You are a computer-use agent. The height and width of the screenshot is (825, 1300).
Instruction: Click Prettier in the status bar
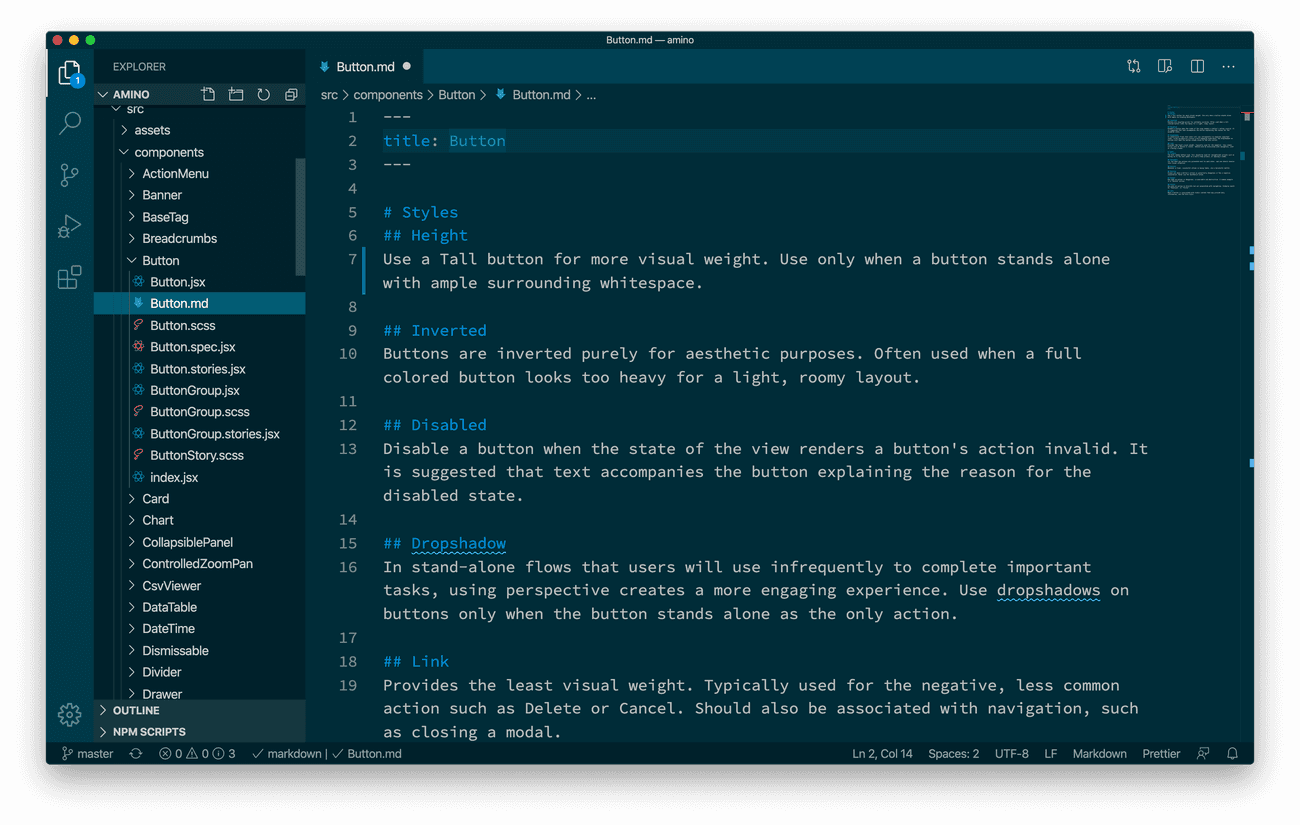point(1161,753)
